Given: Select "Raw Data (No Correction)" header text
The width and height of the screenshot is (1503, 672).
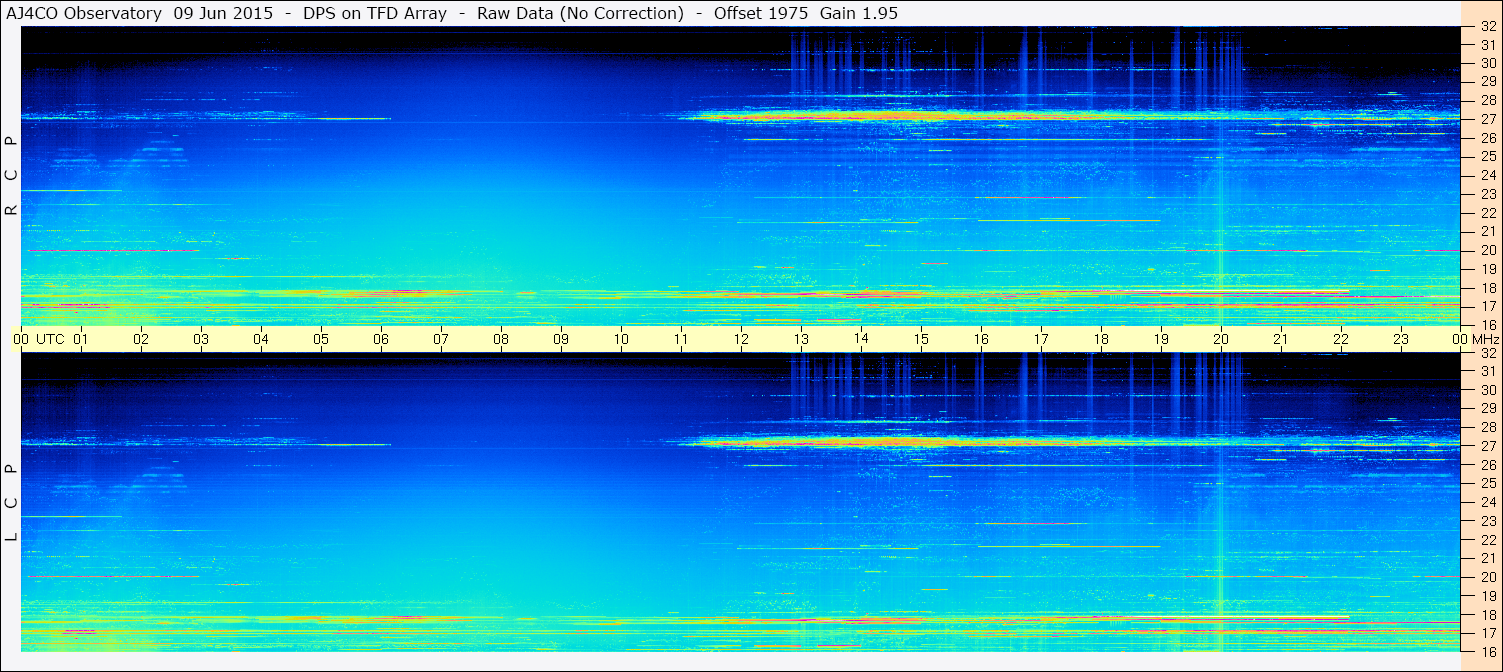Looking at the screenshot, I should 580,13.
